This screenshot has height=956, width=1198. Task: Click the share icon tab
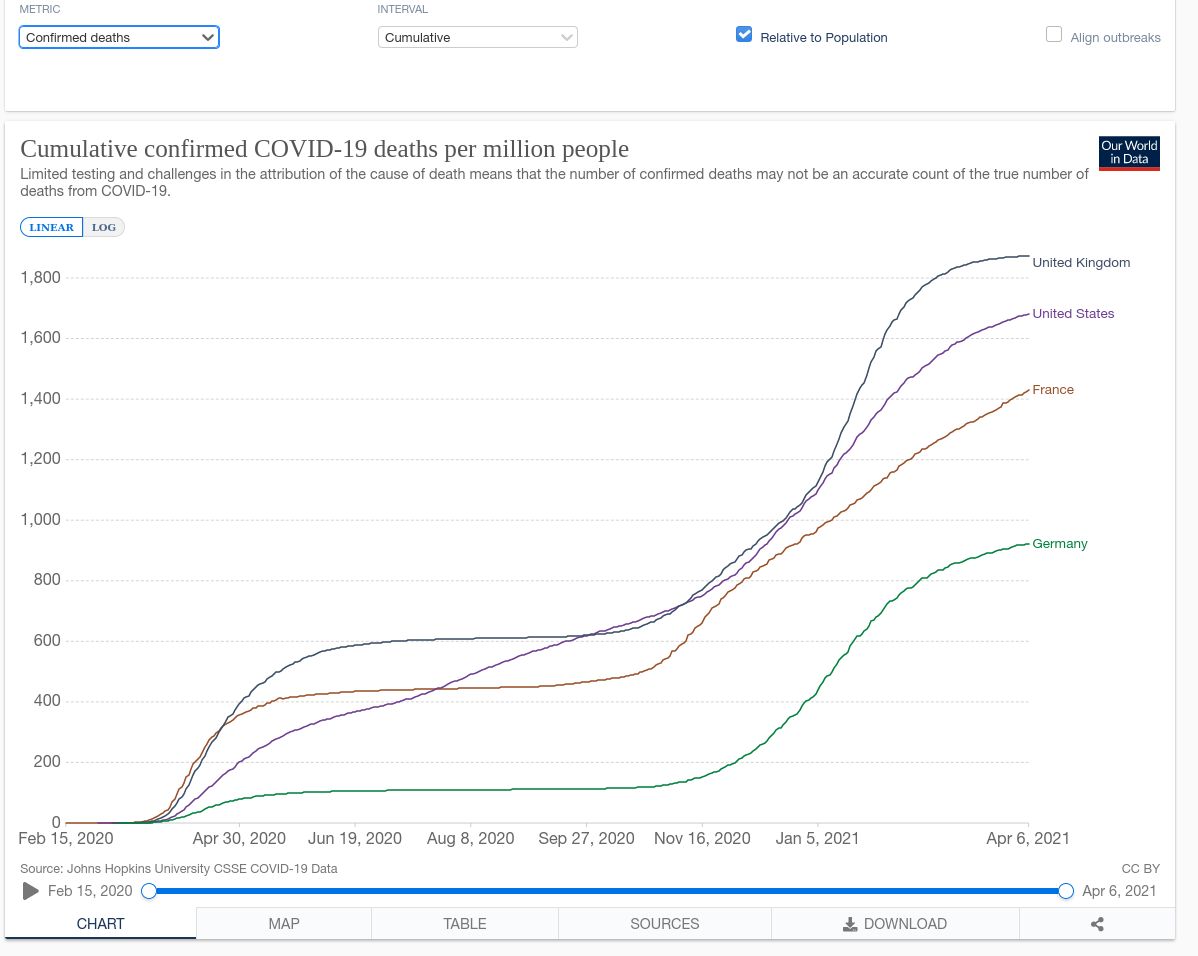pyautogui.click(x=1097, y=924)
